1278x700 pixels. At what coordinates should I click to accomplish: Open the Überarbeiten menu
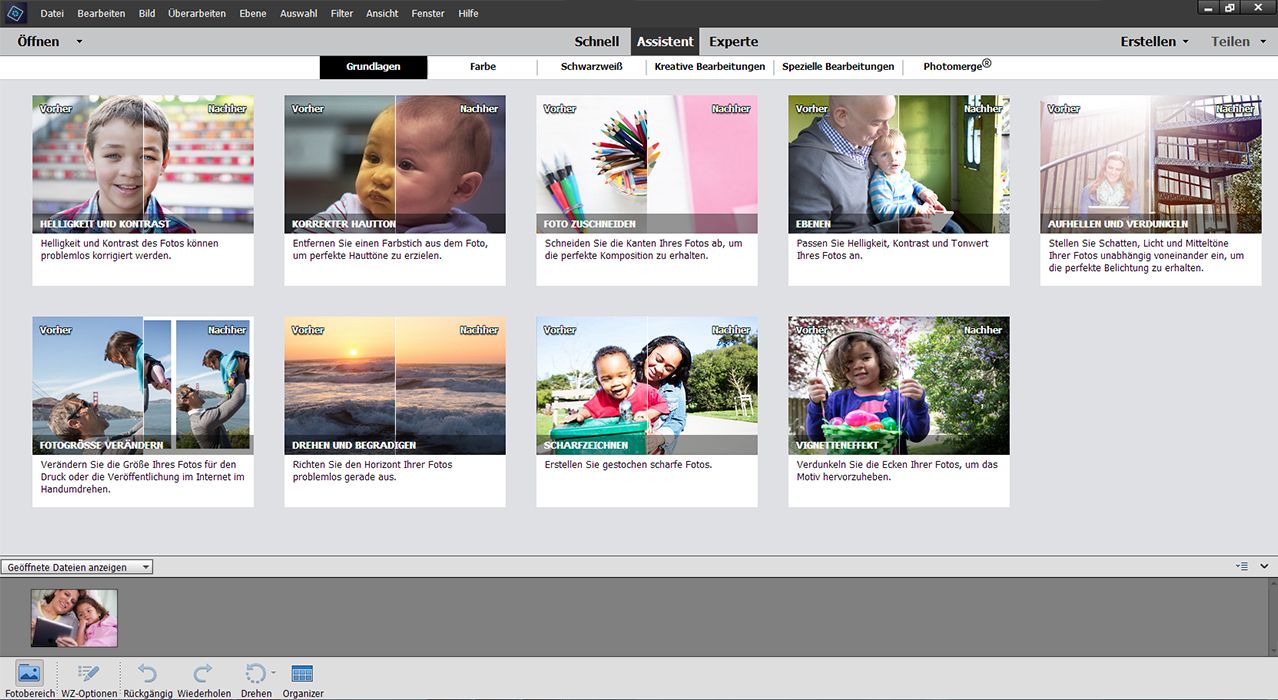[x=197, y=13]
